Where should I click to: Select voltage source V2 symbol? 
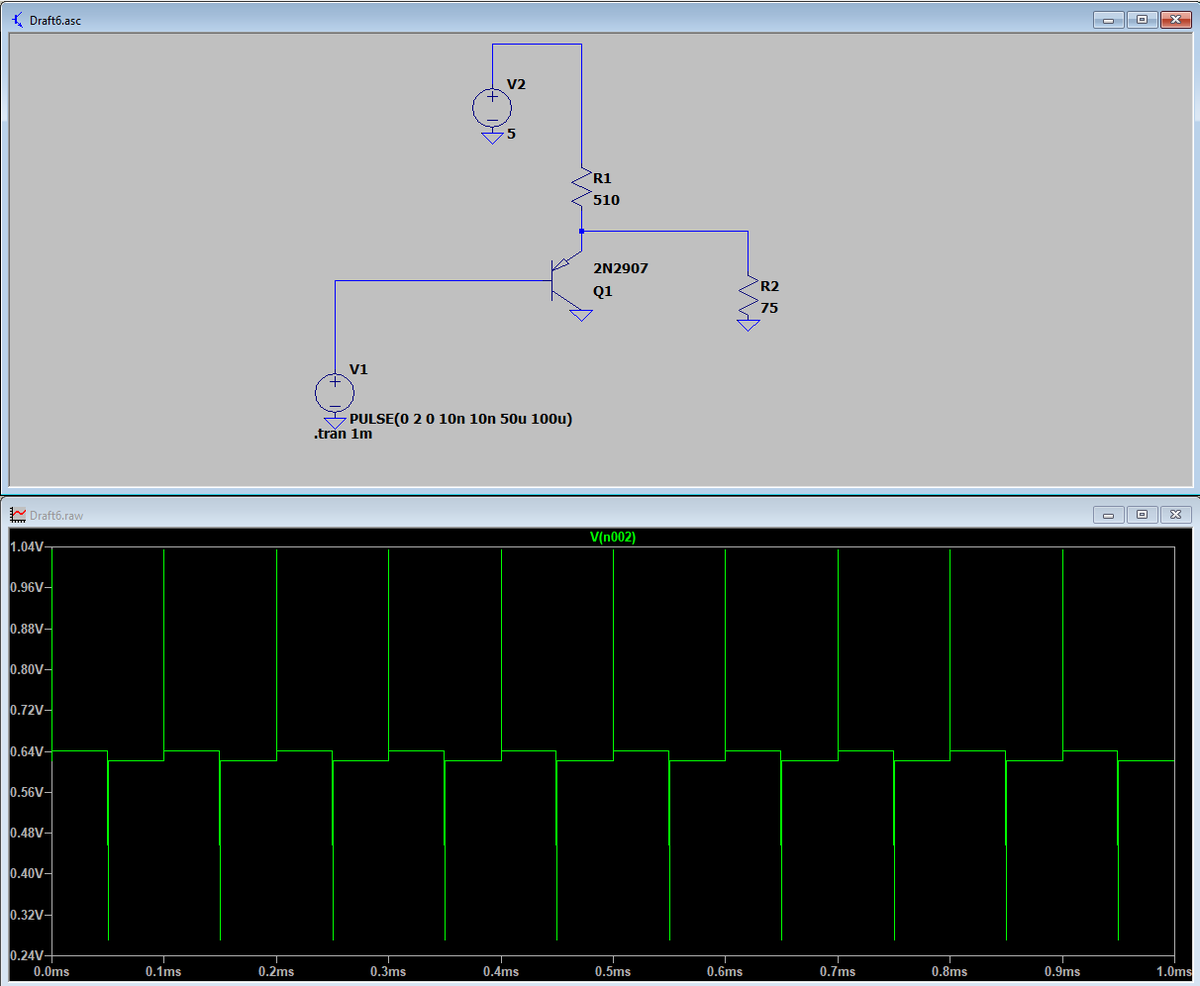pos(492,107)
